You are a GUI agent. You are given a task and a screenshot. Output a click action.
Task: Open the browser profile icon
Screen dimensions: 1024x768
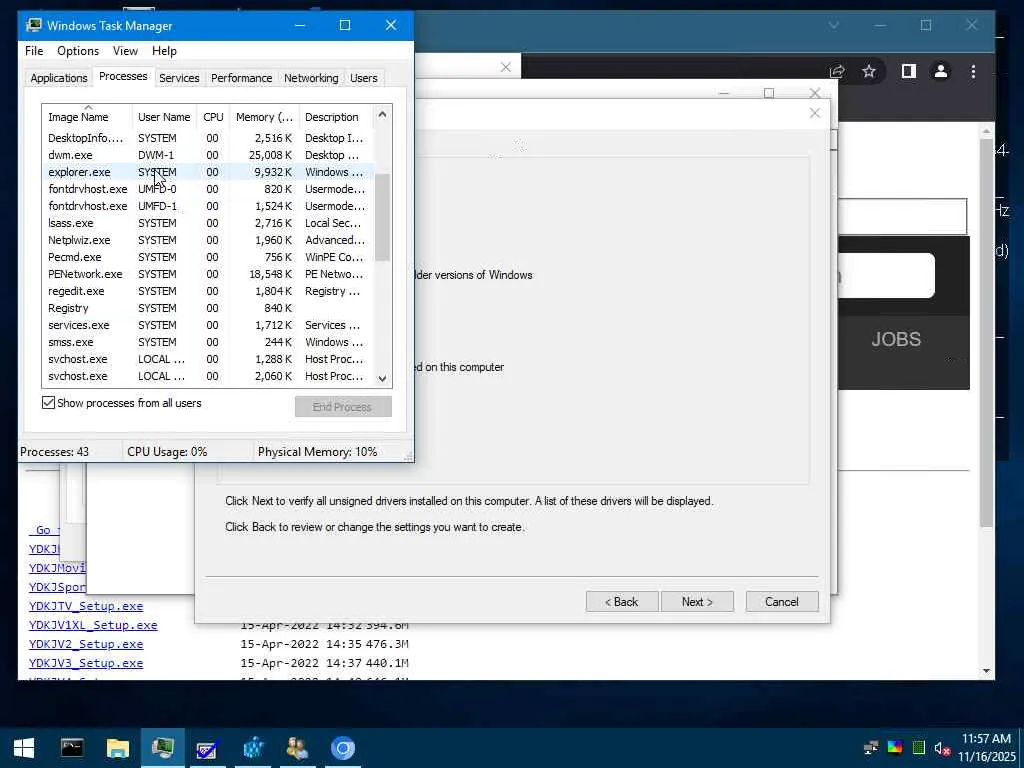point(940,71)
